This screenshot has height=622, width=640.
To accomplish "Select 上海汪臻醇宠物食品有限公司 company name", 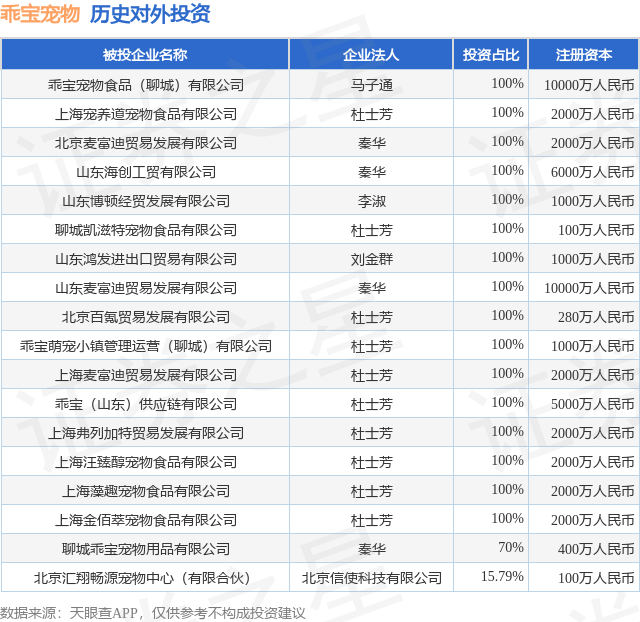I will point(146,462).
